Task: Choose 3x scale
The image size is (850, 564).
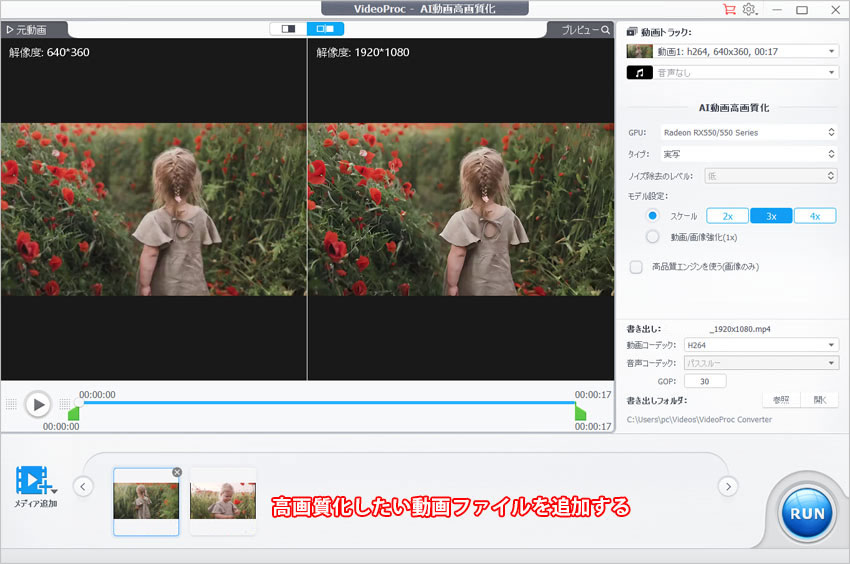Action: 771,216
